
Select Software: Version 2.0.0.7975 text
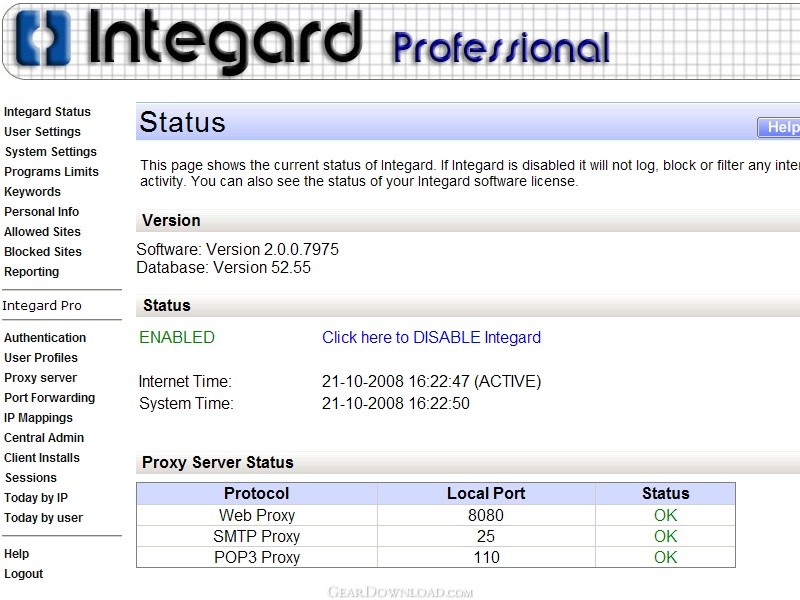[x=237, y=249]
